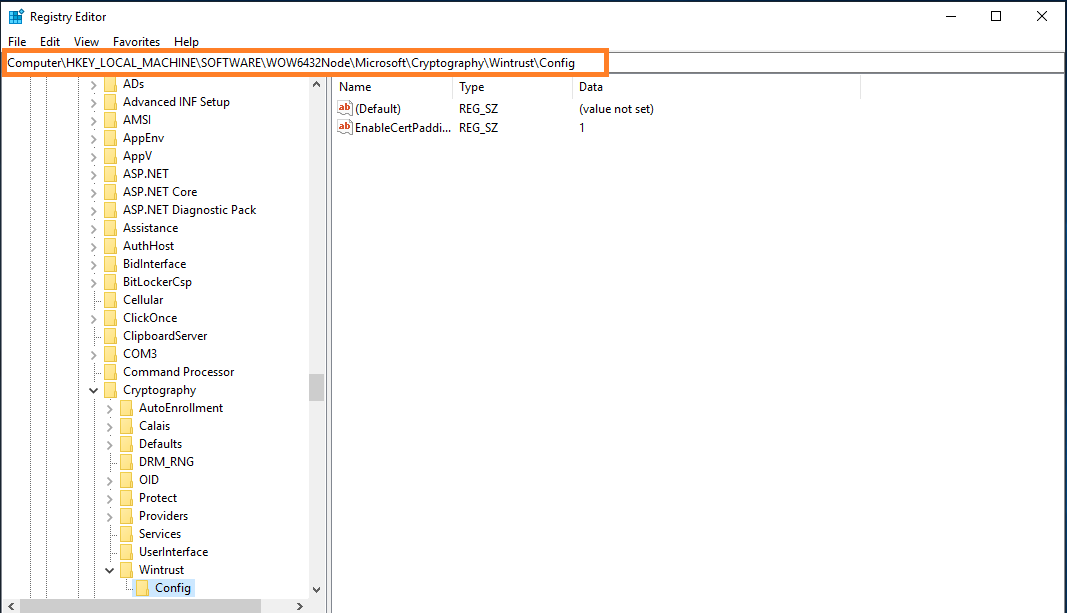Click the '(value not set)' data cell
The width and height of the screenshot is (1067, 613).
[616, 109]
